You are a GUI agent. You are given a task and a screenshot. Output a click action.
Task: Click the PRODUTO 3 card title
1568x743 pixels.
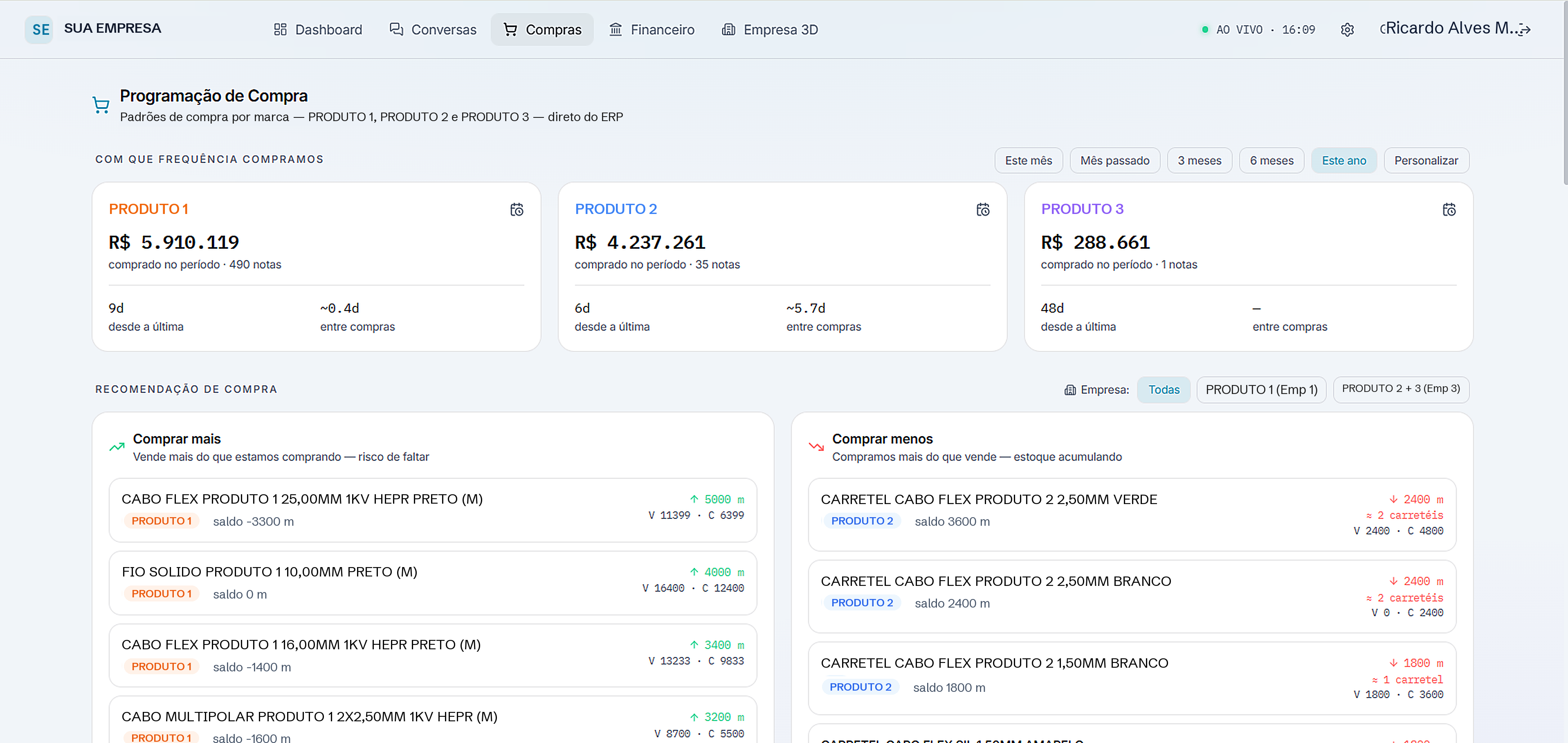1082,209
